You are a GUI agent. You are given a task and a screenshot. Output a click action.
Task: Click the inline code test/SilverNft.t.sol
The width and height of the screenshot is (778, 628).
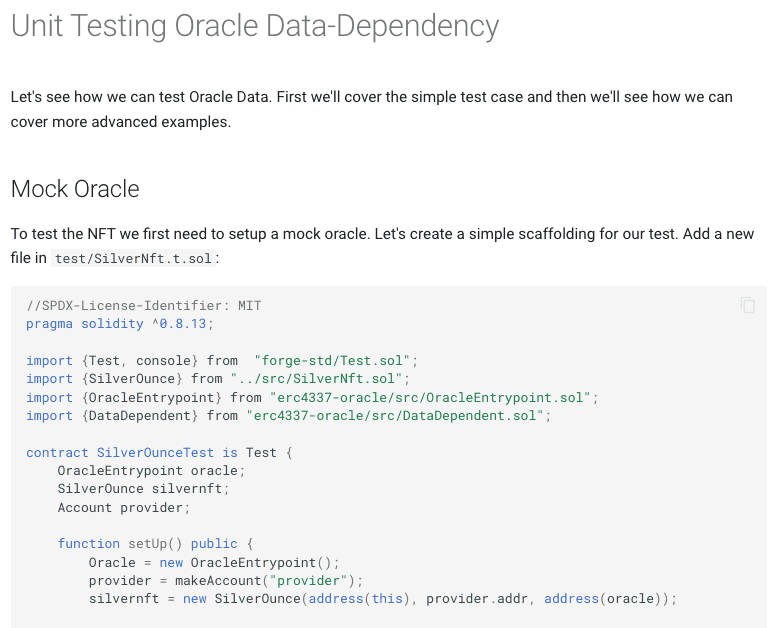tap(134, 258)
